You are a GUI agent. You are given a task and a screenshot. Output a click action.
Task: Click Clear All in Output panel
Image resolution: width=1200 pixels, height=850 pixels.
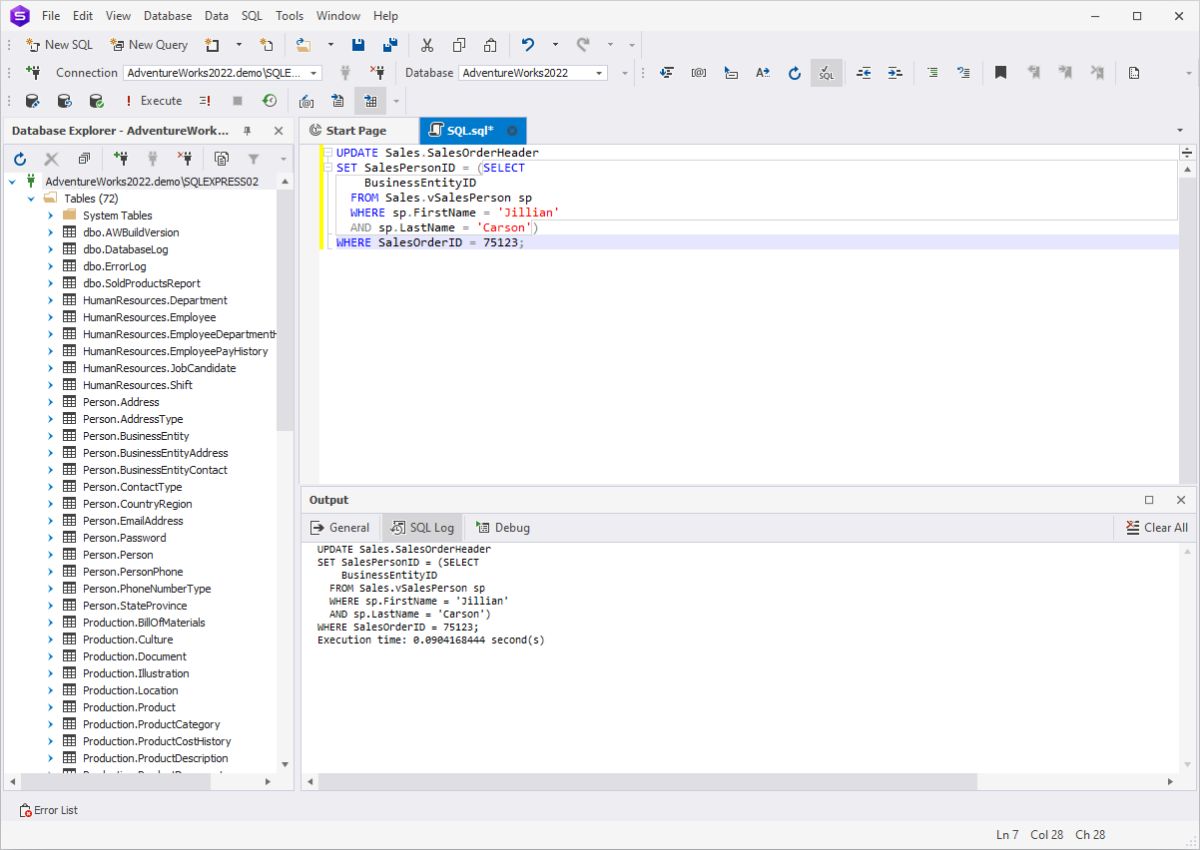(x=1156, y=528)
